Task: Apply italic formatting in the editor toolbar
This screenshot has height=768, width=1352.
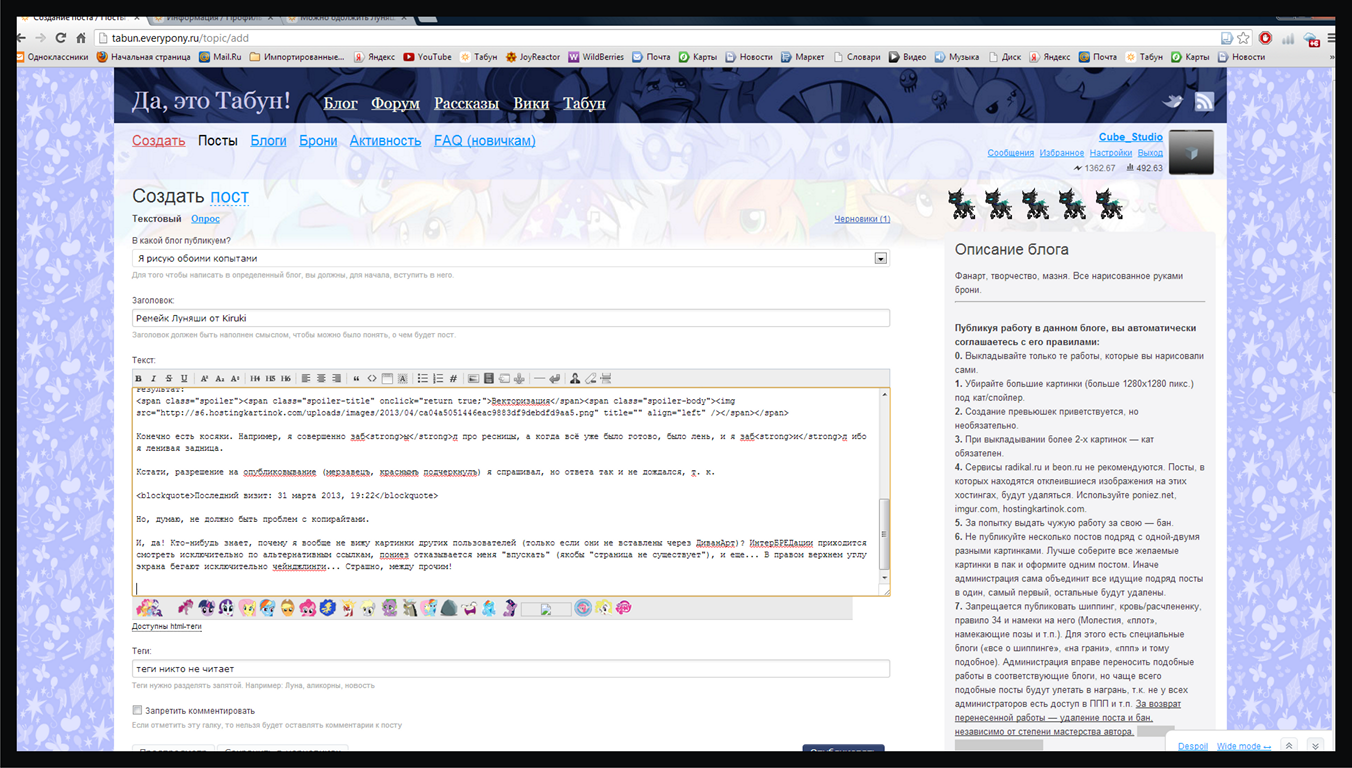Action: pyautogui.click(x=153, y=378)
